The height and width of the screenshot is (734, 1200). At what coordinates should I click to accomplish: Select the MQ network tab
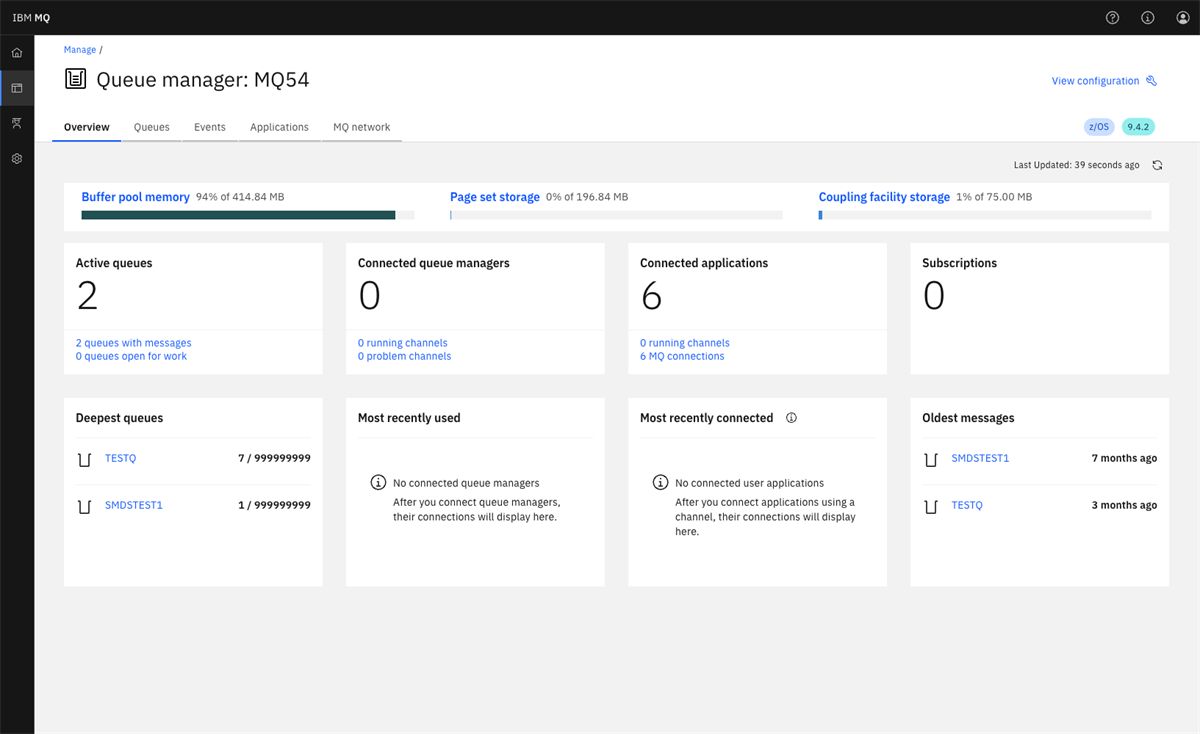tap(361, 127)
